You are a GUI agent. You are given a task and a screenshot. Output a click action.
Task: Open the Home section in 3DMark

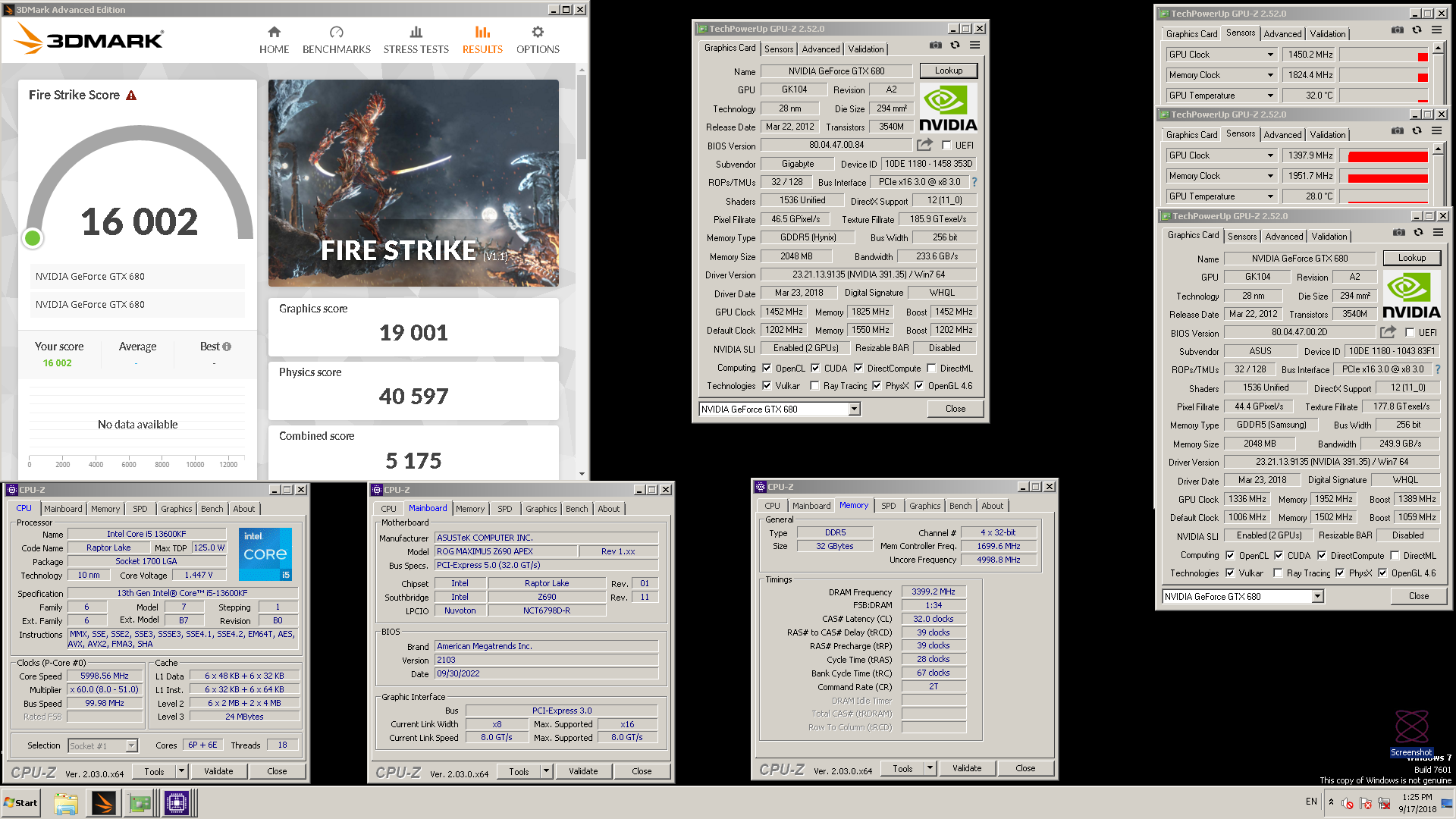(274, 40)
